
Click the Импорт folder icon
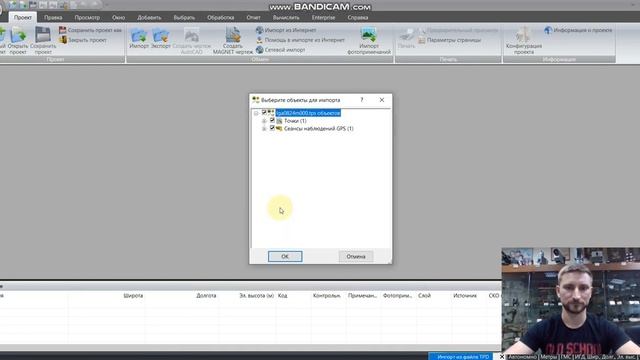click(139, 36)
